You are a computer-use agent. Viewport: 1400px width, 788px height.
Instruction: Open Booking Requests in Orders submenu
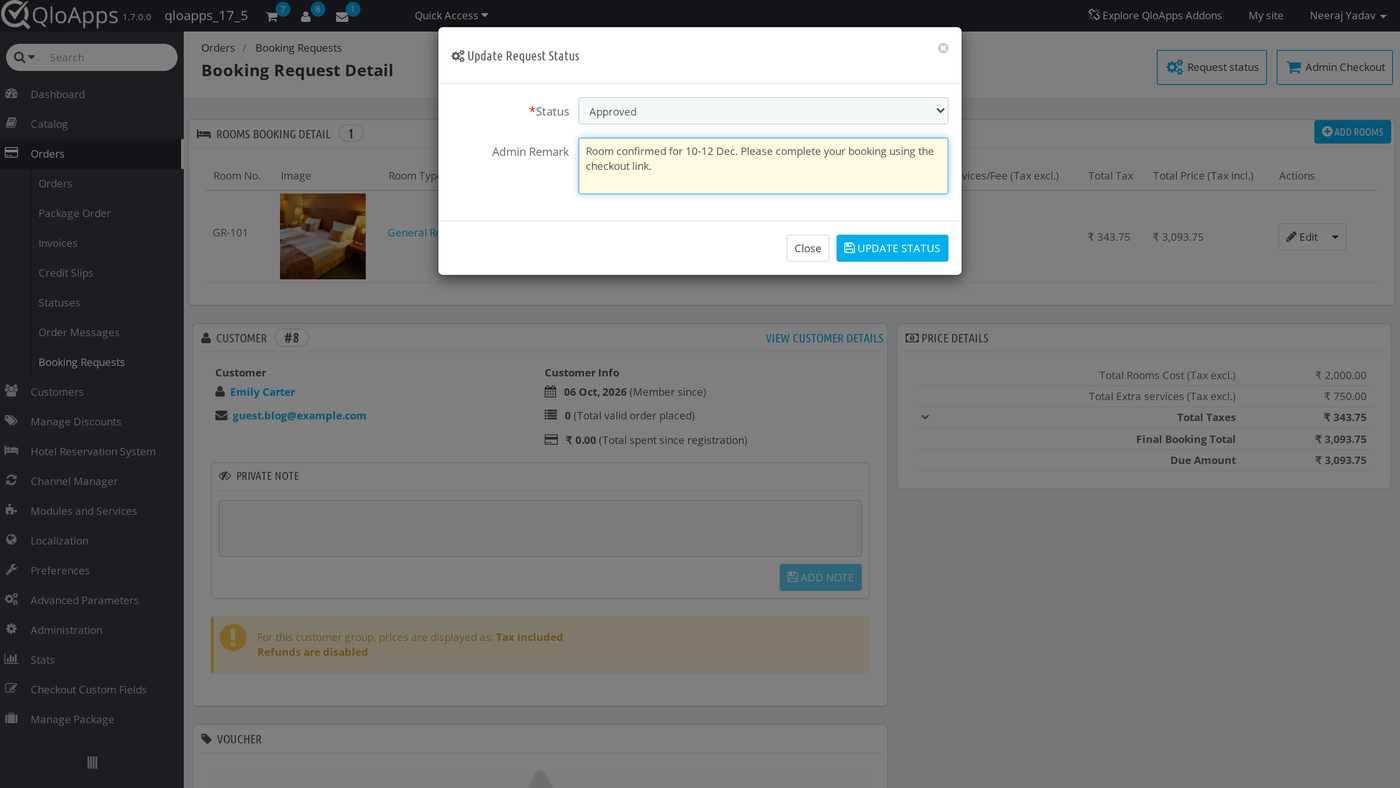coord(82,362)
